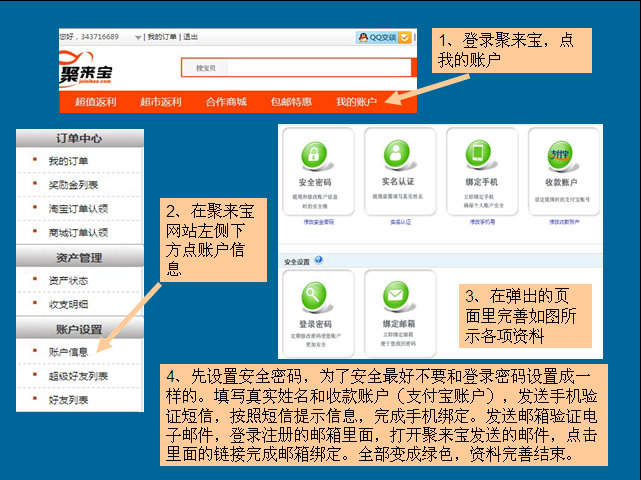This screenshot has height=480, width=641.
Task: Open 商城订单认领 in the sidebar
Action: pyautogui.click(x=79, y=233)
